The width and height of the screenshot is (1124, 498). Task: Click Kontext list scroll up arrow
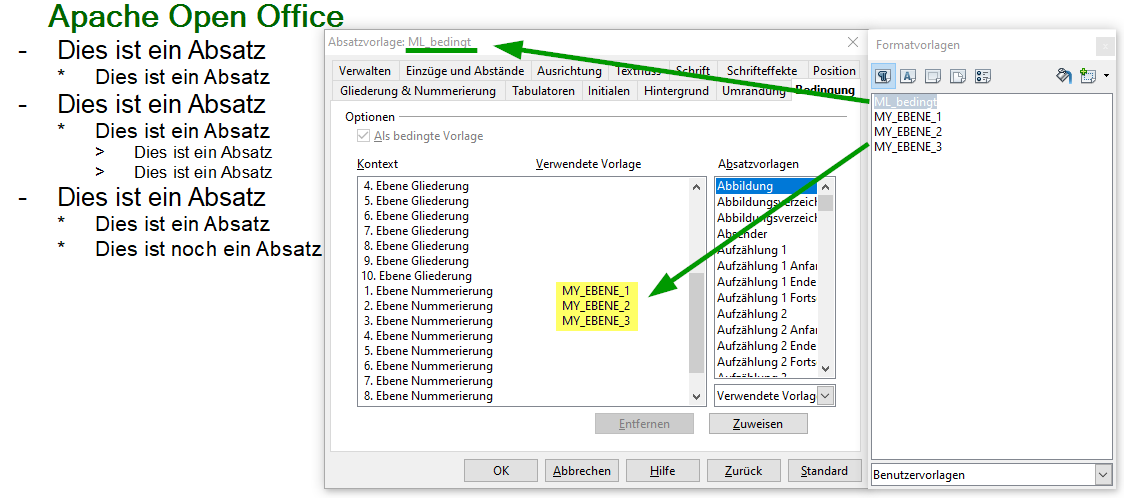[x=696, y=186]
